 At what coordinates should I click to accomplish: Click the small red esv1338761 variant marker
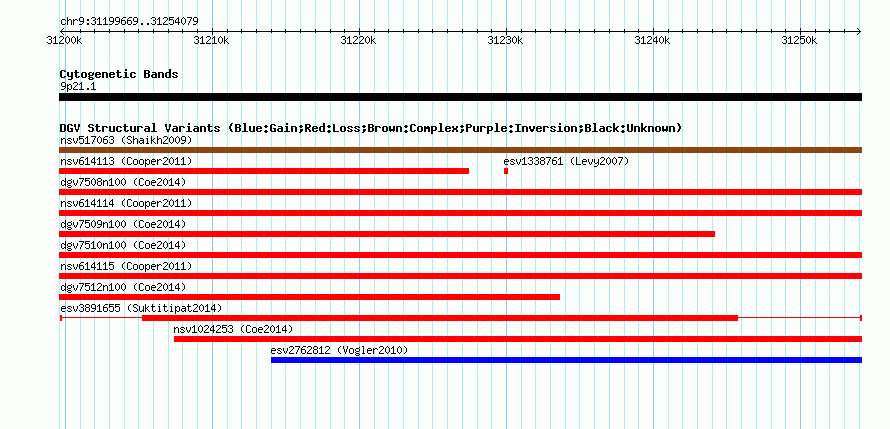tap(506, 171)
